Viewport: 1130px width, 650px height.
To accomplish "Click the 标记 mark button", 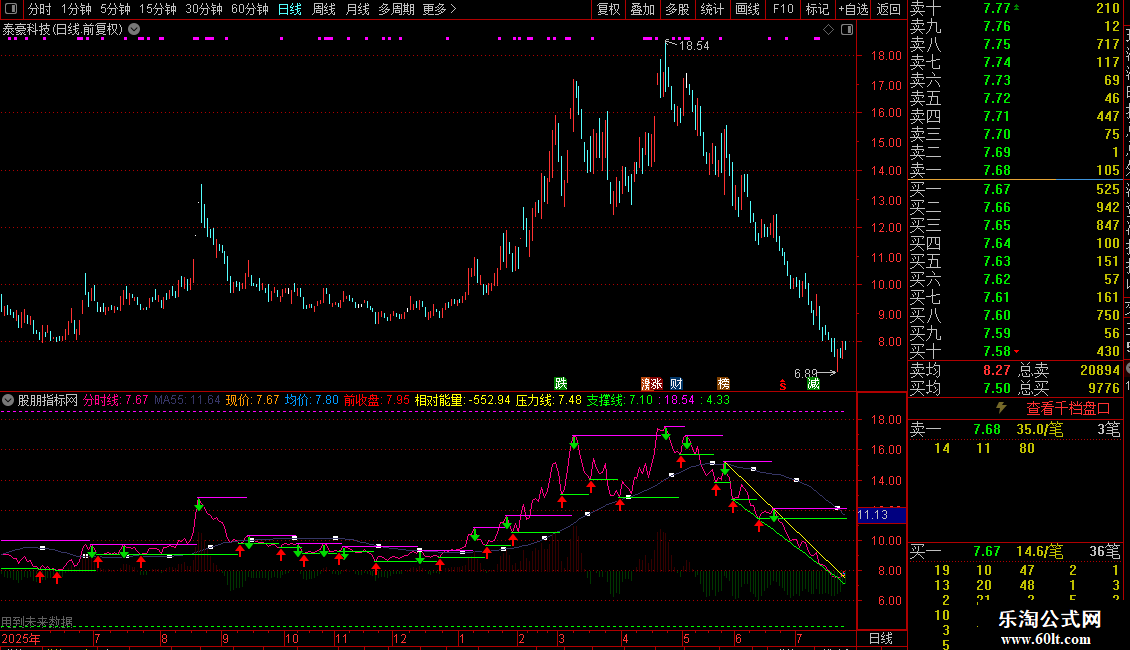I will 817,9.
